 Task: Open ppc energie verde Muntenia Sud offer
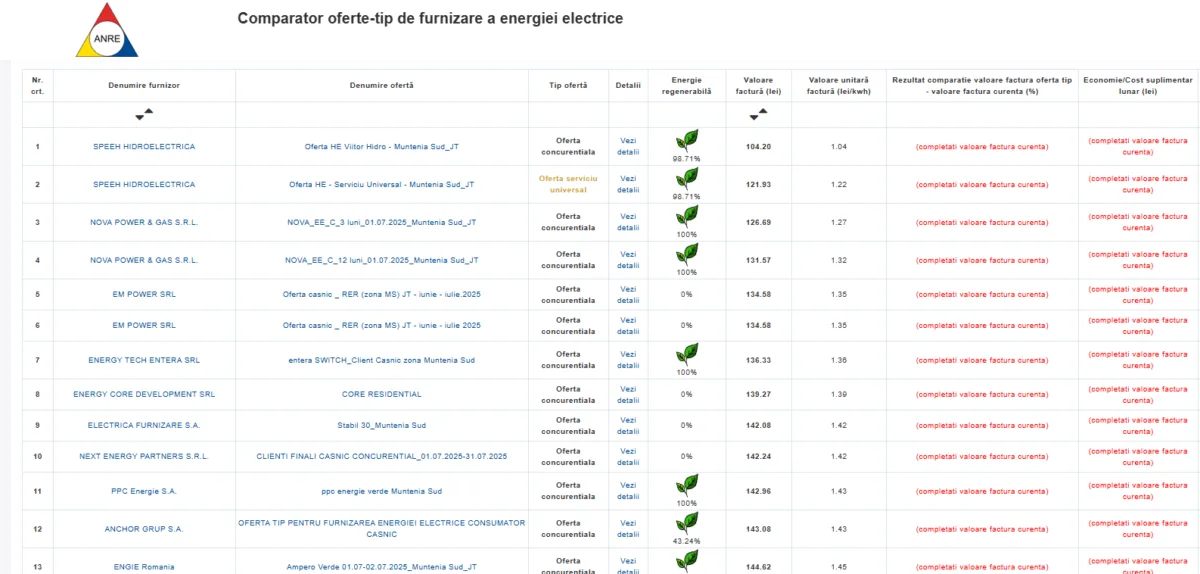[x=382, y=491]
